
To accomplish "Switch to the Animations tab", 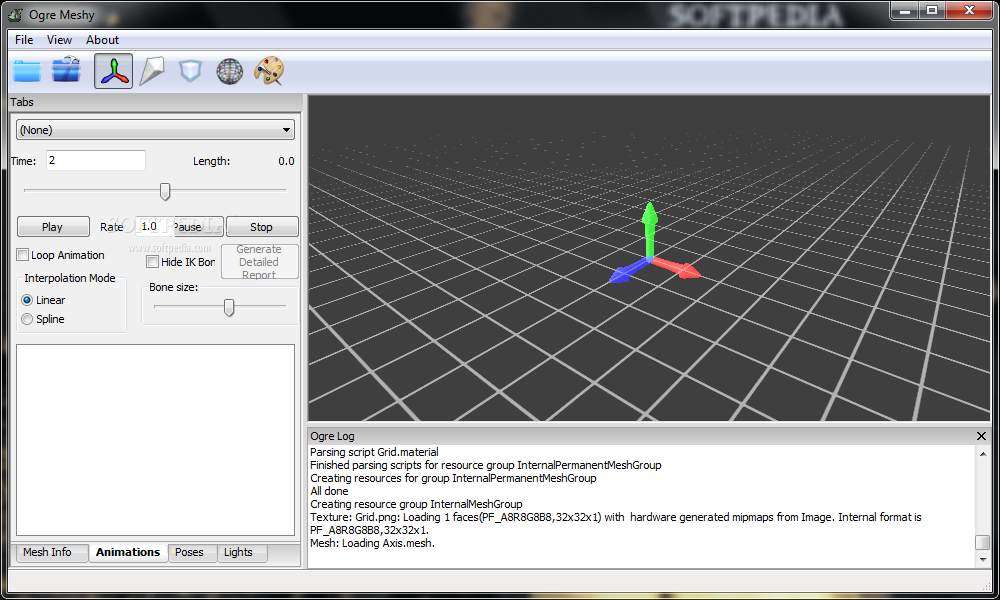I will pos(128,552).
